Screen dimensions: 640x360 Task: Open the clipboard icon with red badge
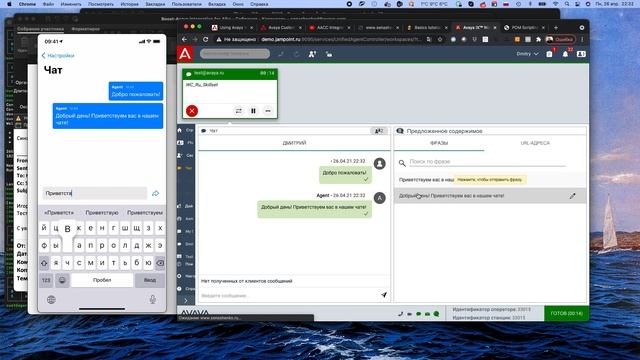tap(549, 54)
